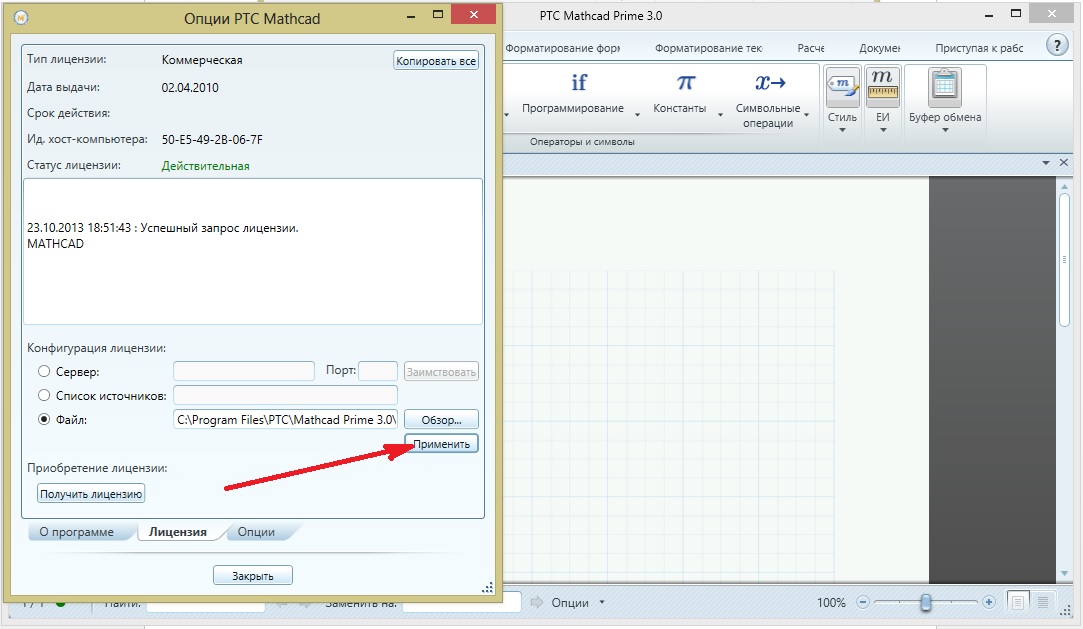The width and height of the screenshot is (1083, 629).
Task: Open the worksheet tabs list dropdown arrow
Action: tap(1046, 162)
